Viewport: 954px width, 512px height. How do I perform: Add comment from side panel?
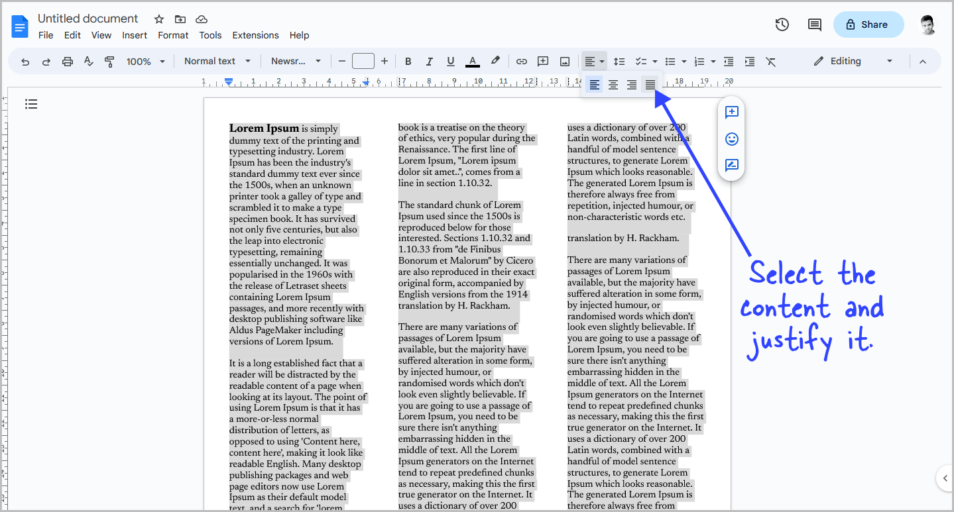[x=731, y=112]
